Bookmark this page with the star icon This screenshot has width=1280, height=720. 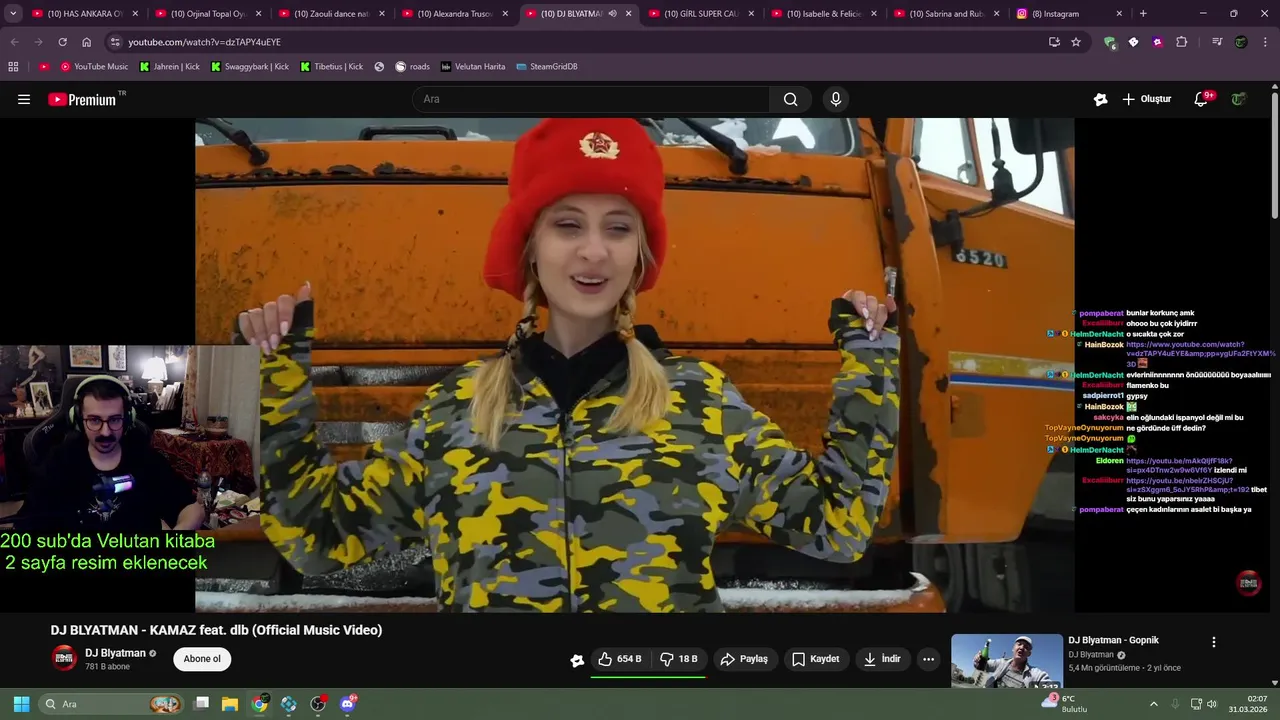(x=1076, y=42)
